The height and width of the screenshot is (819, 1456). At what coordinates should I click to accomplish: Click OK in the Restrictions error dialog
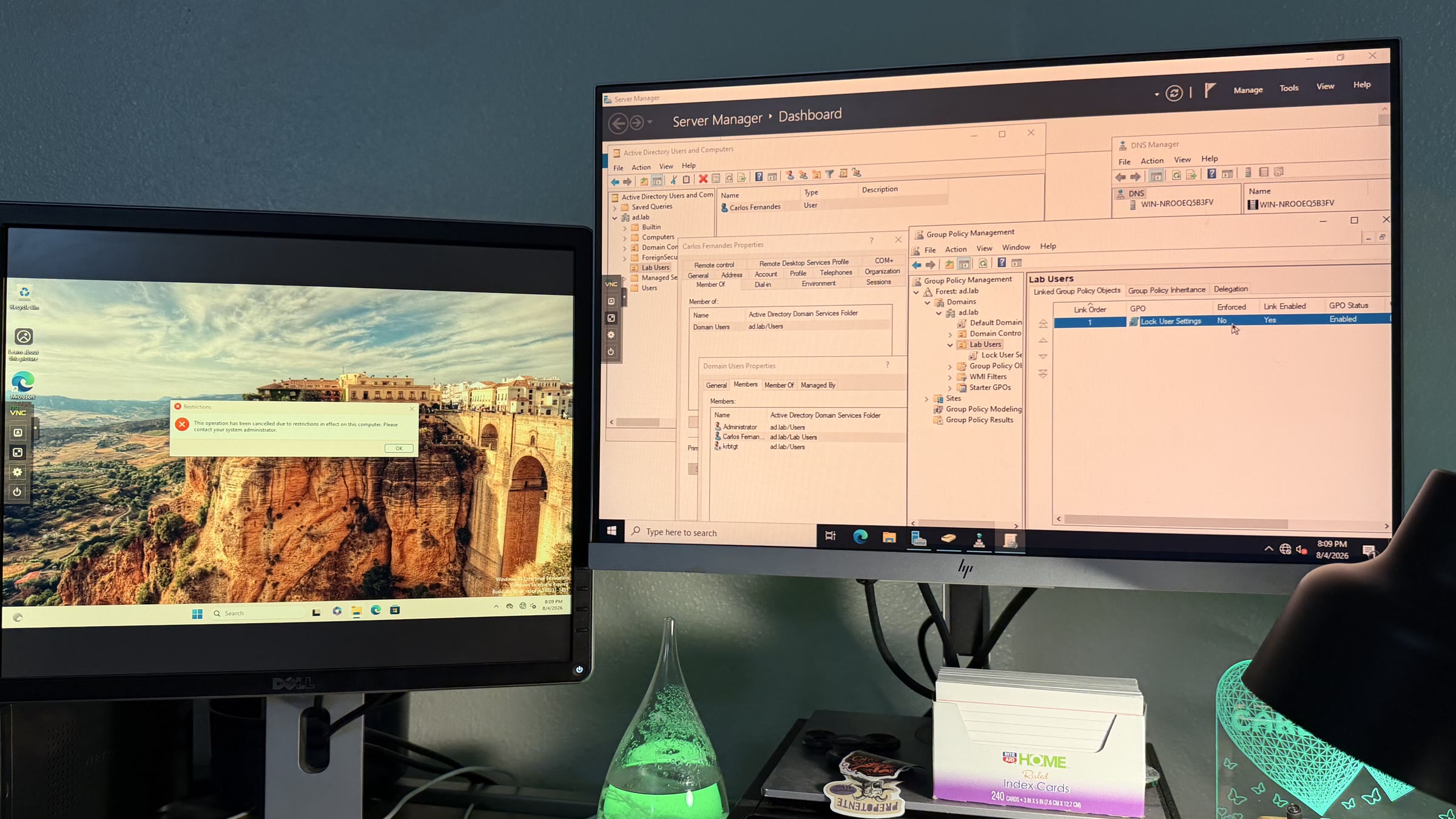point(399,448)
